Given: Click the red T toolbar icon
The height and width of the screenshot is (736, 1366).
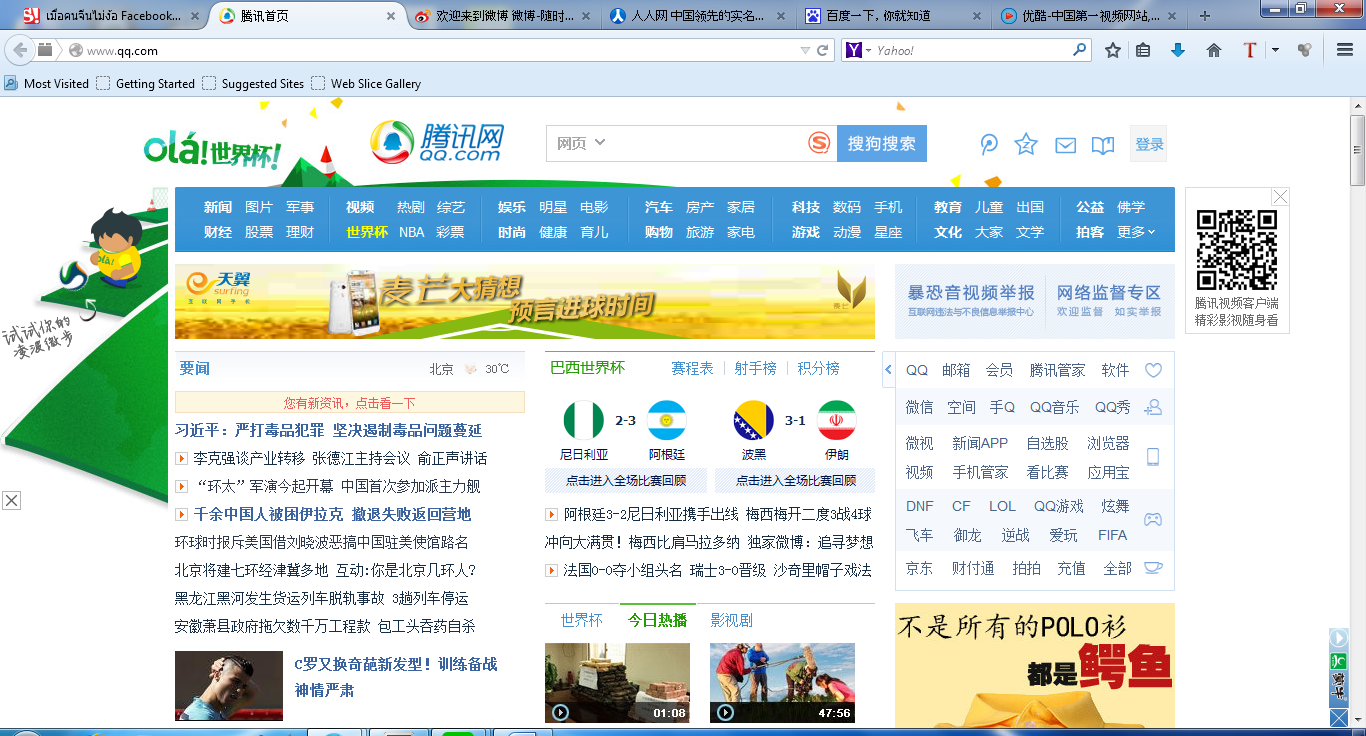Looking at the screenshot, I should point(1249,50).
